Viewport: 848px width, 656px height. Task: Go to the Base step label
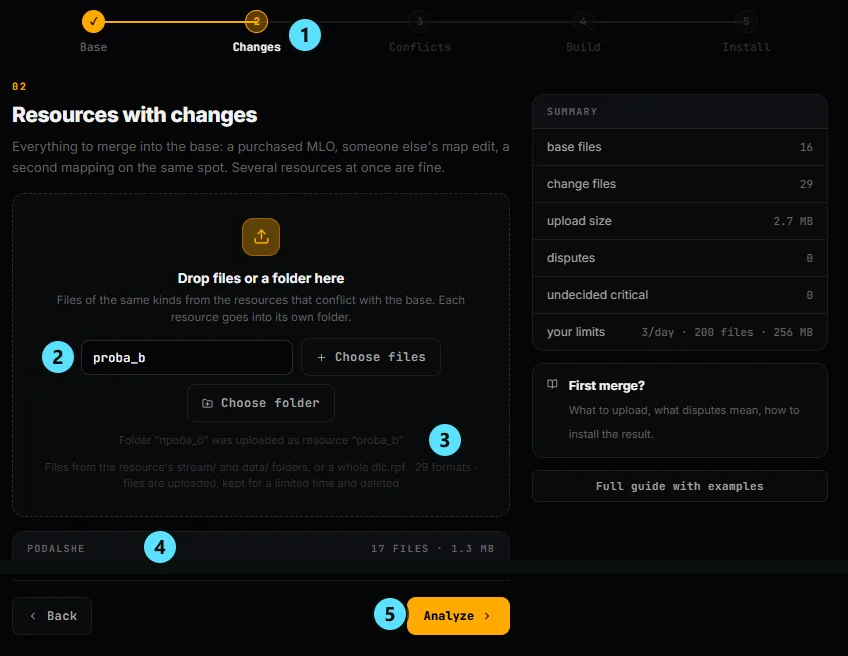(93, 47)
